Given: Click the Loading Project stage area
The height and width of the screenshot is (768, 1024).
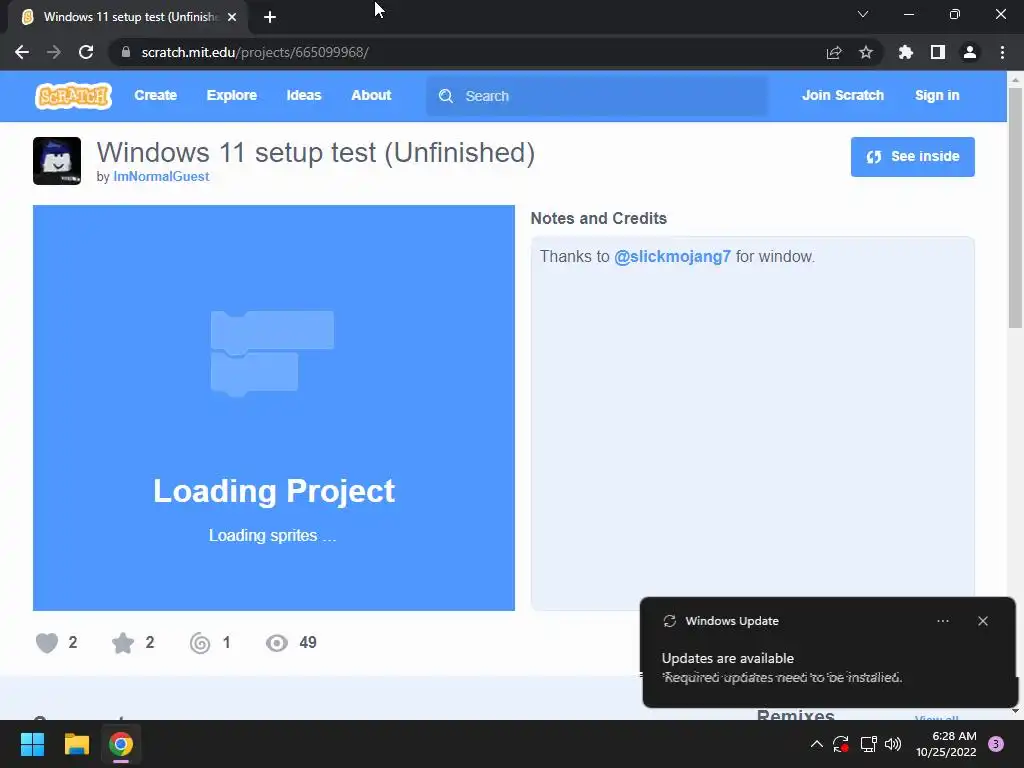Looking at the screenshot, I should tap(274, 408).
